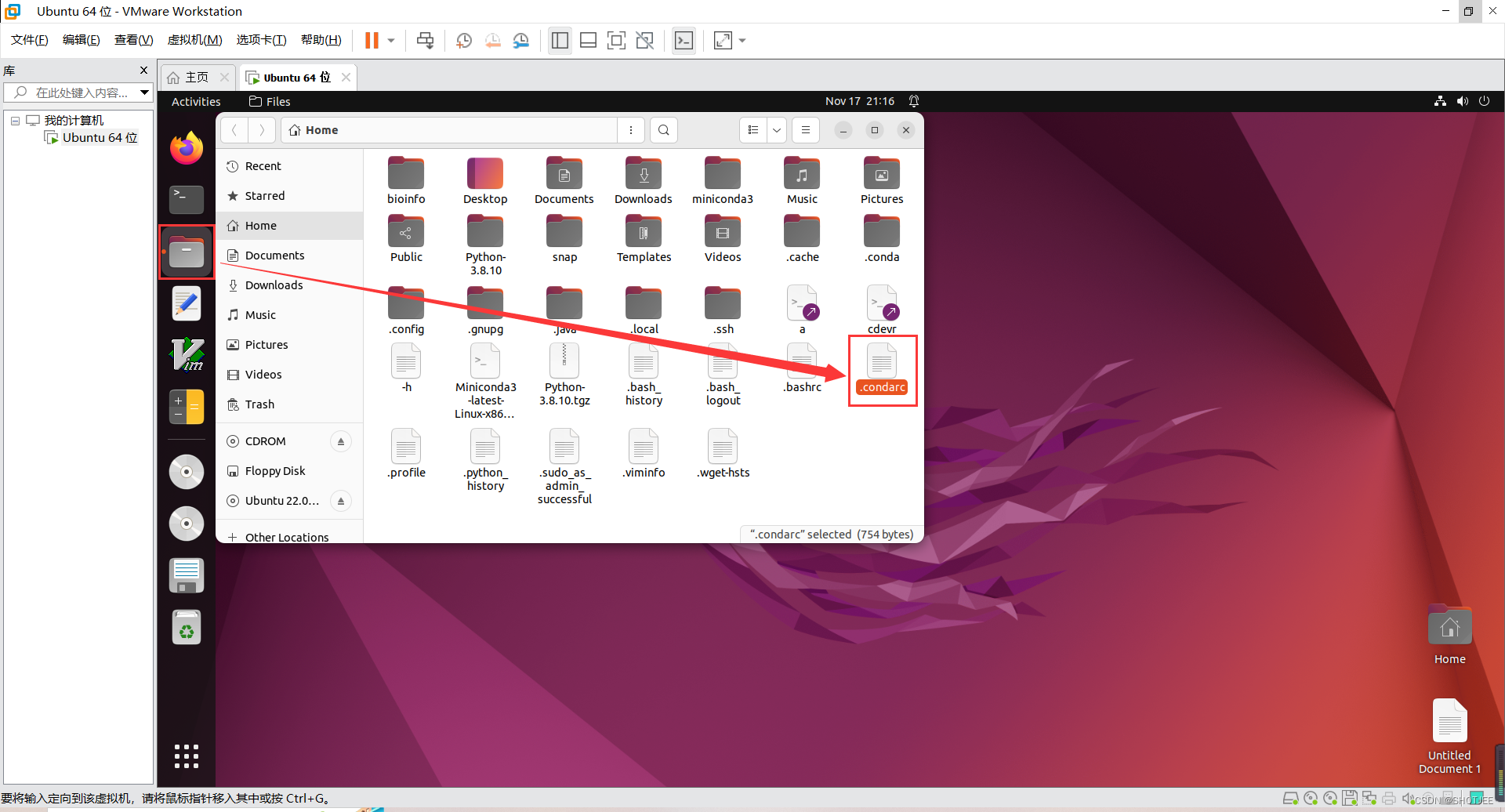This screenshot has width=1505, height=812.
Task: Open the volume system tray icon
Action: (1462, 101)
